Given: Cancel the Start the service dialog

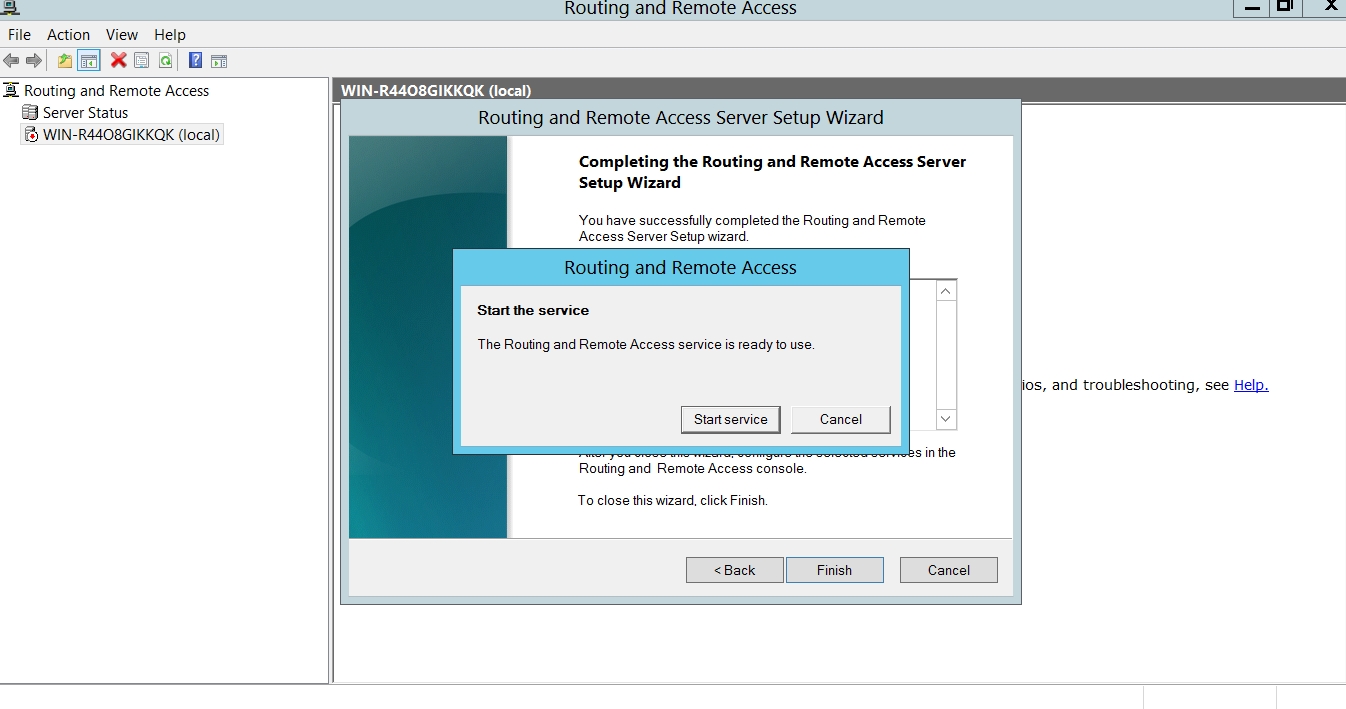Looking at the screenshot, I should pos(840,420).
